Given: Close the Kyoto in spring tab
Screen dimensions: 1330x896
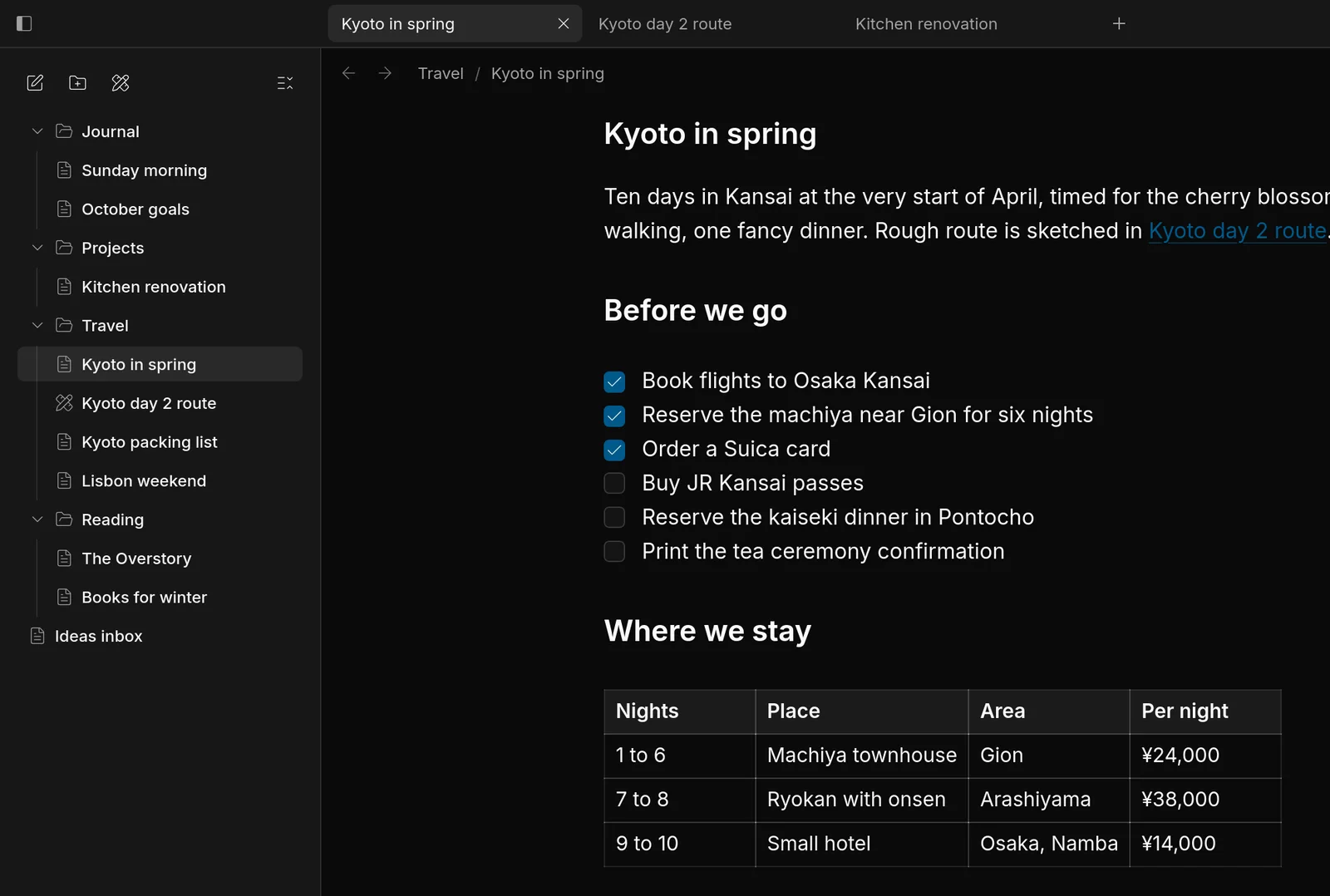Looking at the screenshot, I should pos(564,23).
